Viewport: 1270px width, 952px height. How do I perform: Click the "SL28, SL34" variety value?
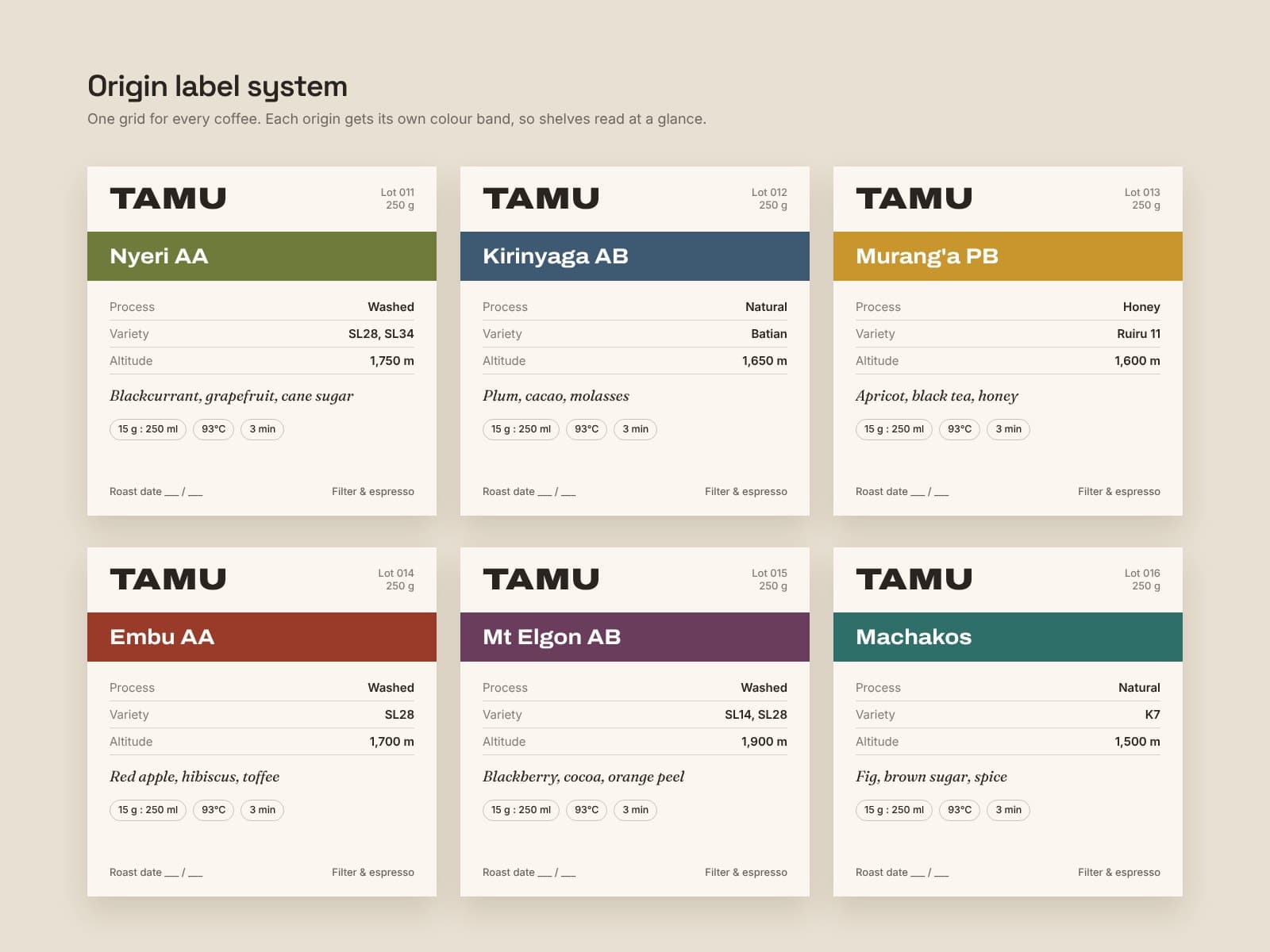[x=381, y=334]
